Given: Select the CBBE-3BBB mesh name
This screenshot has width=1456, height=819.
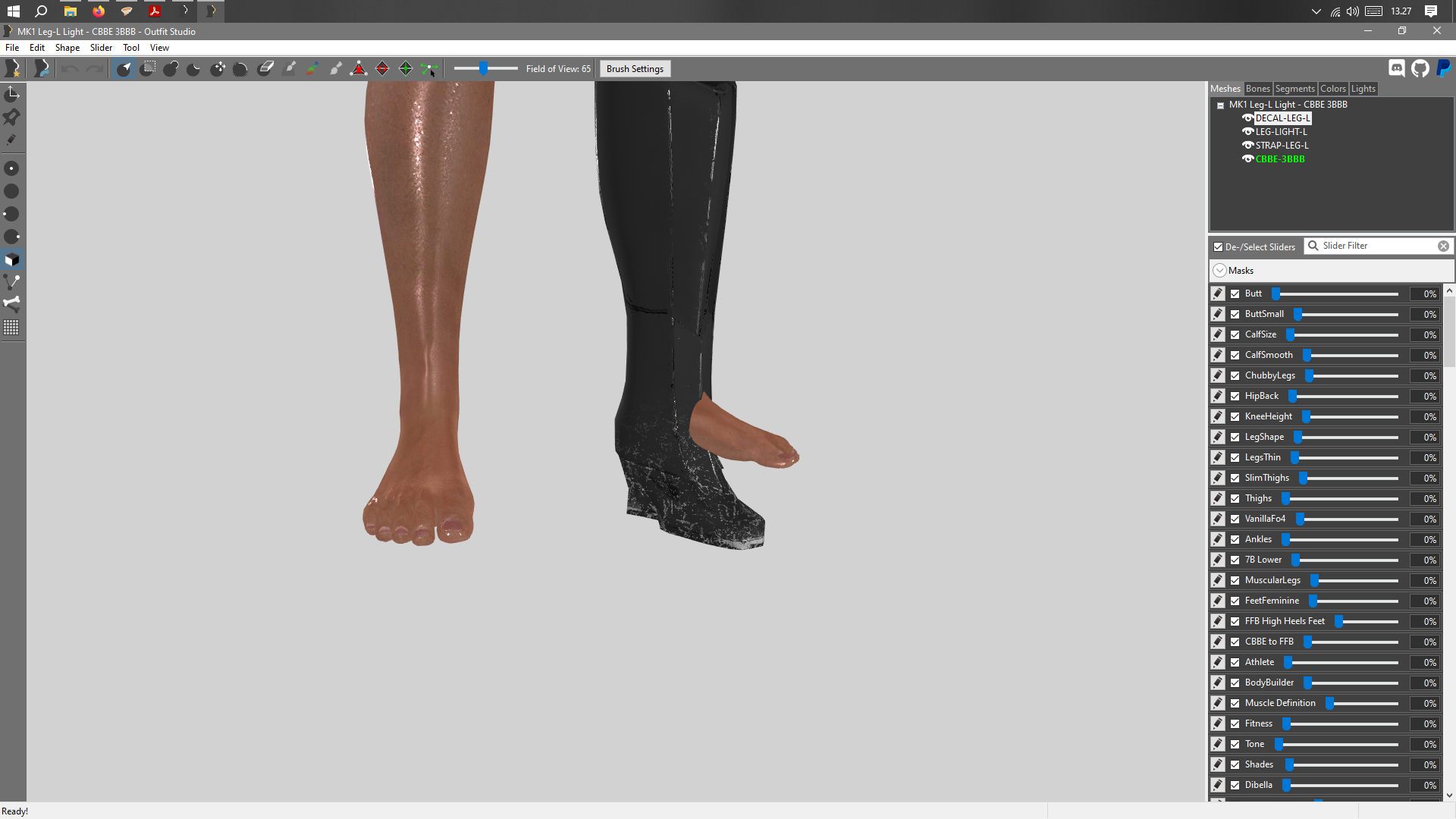Looking at the screenshot, I should click(1280, 159).
